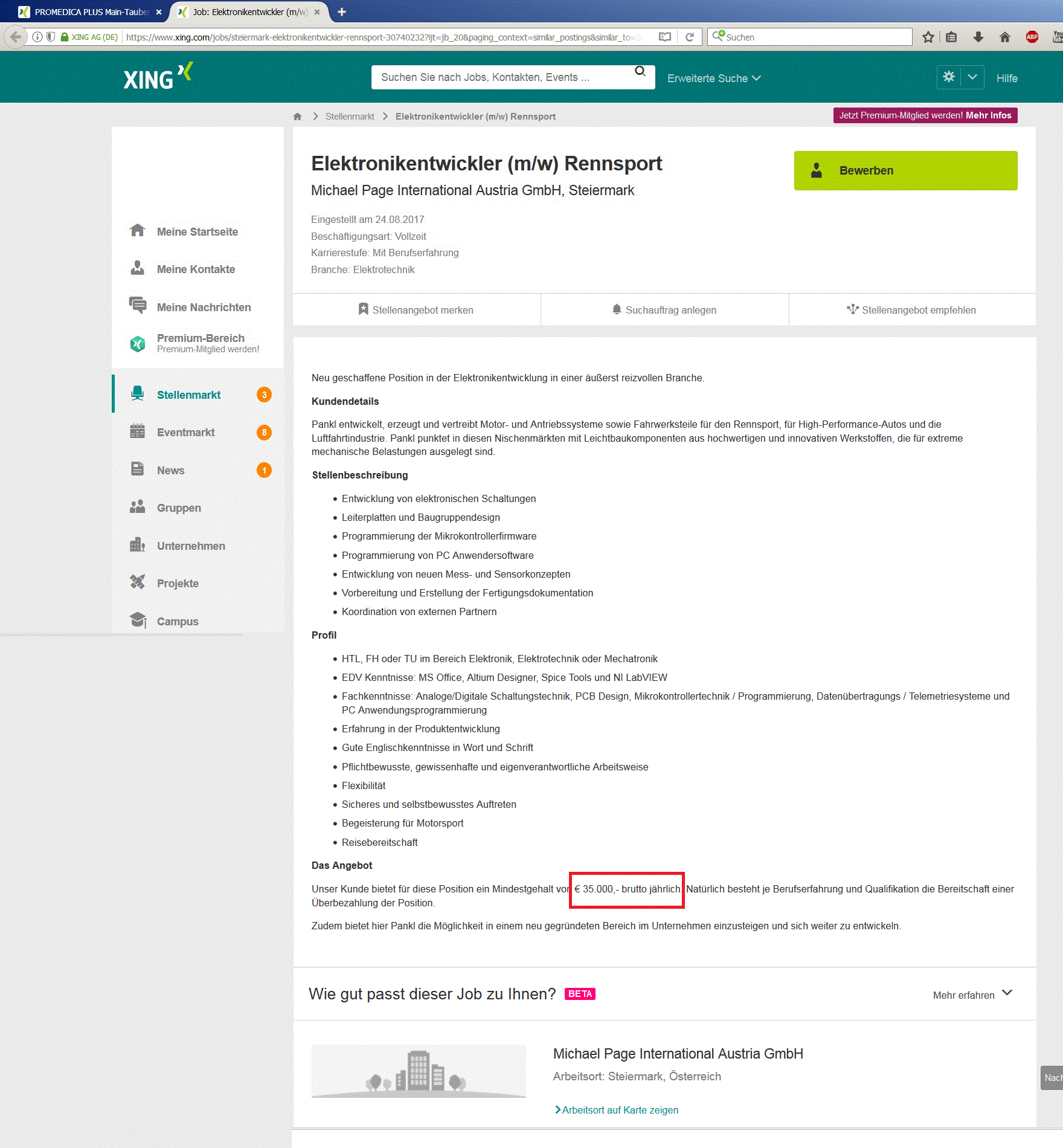1063x1148 pixels.
Task: Go to Stellenmarkt breadcrumb link
Action: click(x=350, y=117)
